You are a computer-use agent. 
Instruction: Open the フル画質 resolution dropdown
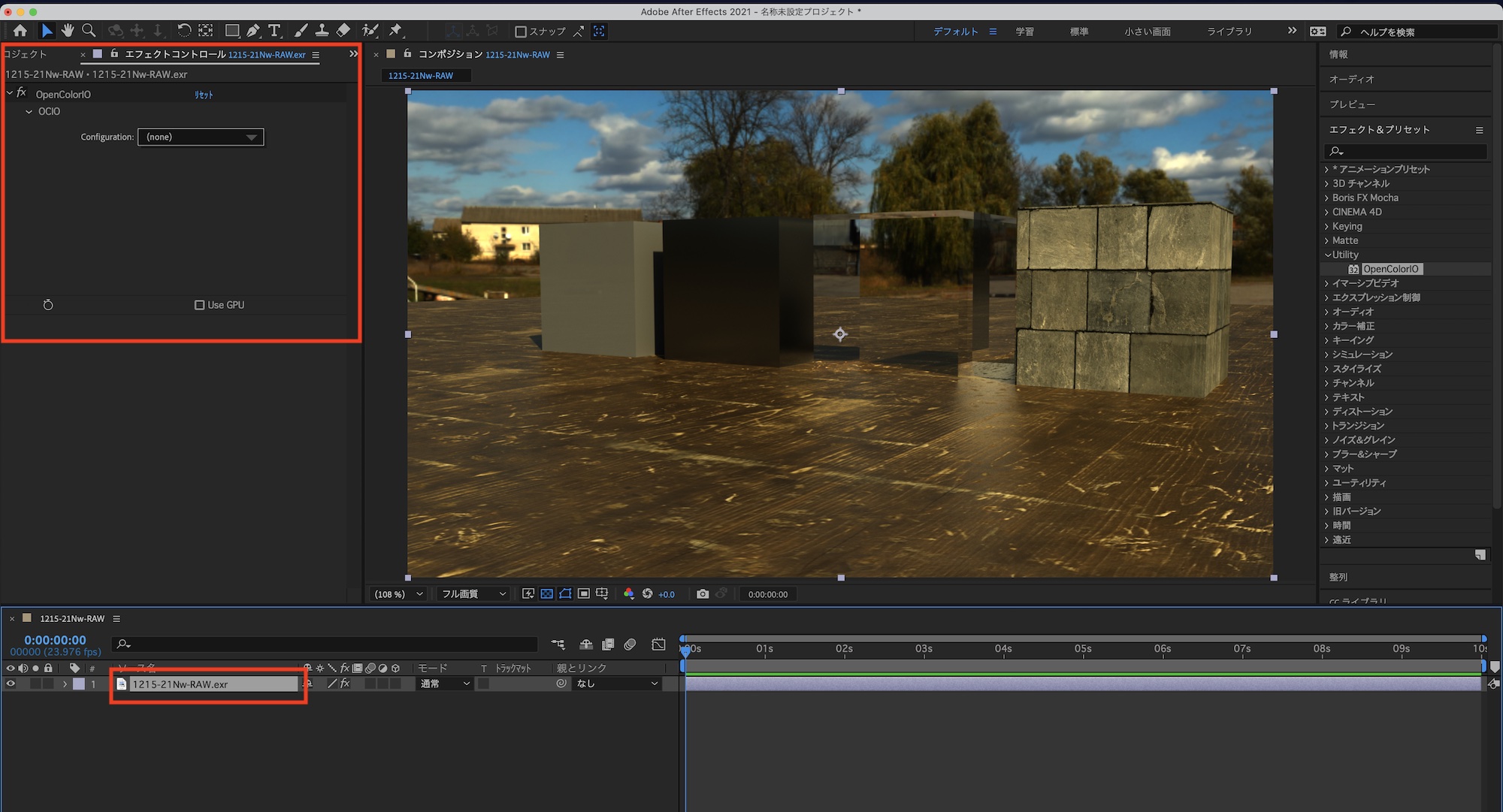pos(473,594)
